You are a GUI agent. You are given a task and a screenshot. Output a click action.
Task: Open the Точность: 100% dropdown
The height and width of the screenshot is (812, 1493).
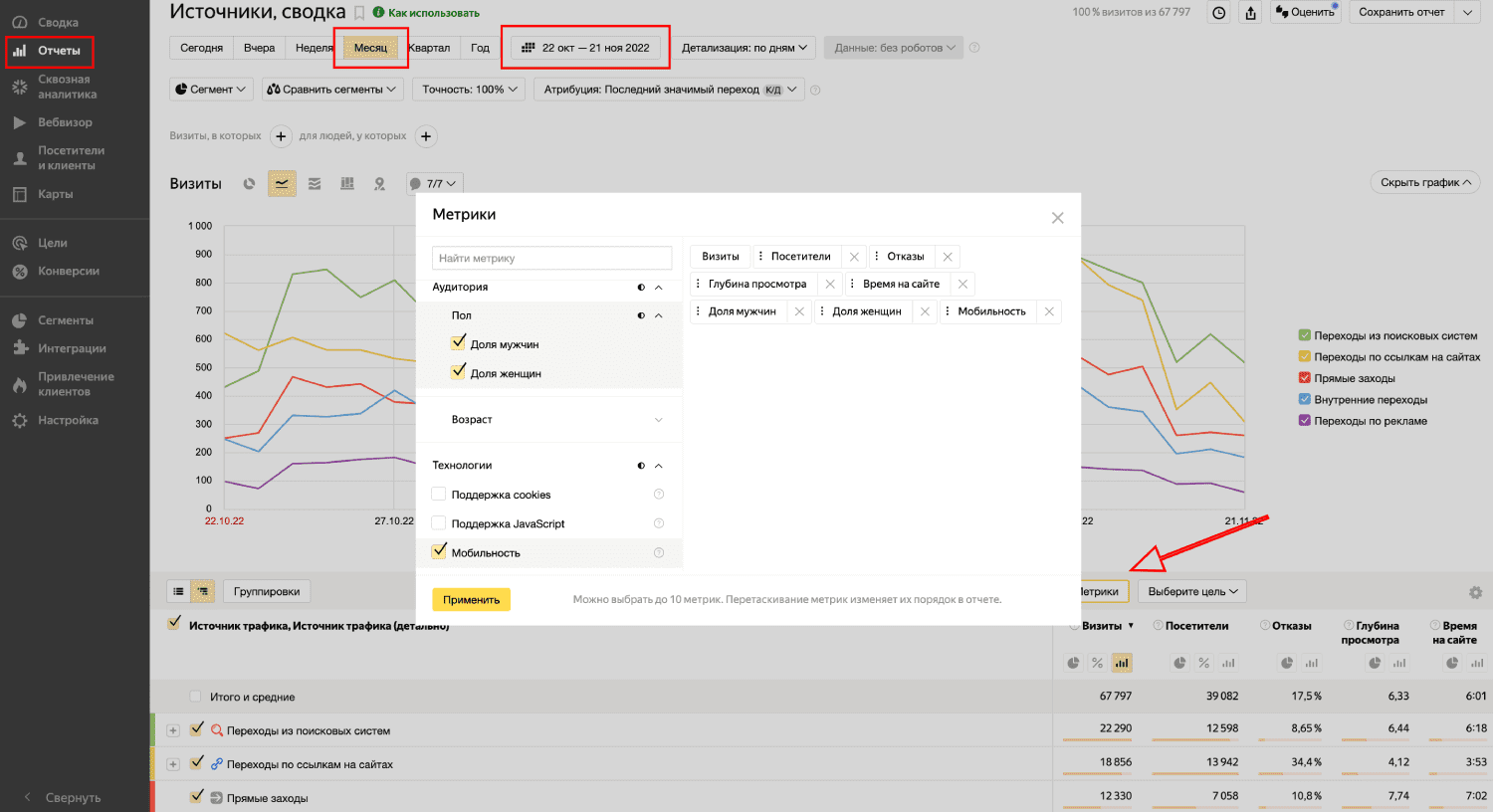click(x=470, y=90)
